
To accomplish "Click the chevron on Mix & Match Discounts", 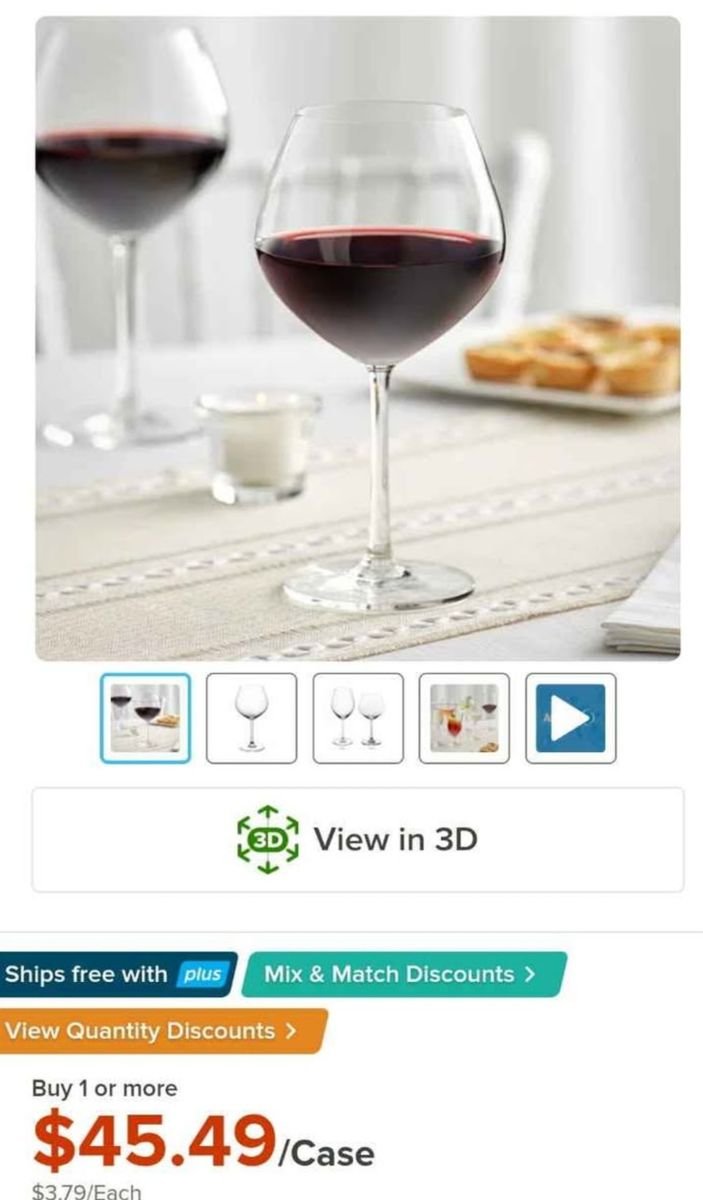I will point(529,974).
